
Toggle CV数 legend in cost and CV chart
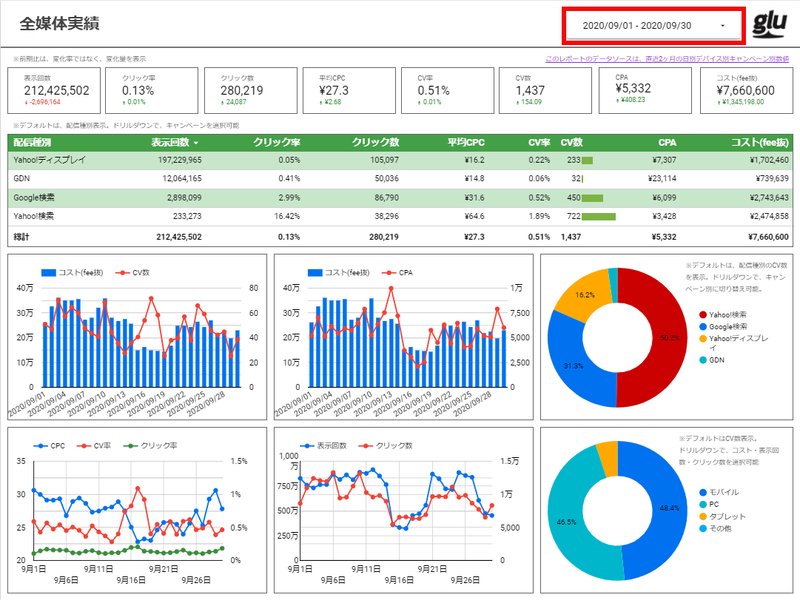pyautogui.click(x=132, y=273)
